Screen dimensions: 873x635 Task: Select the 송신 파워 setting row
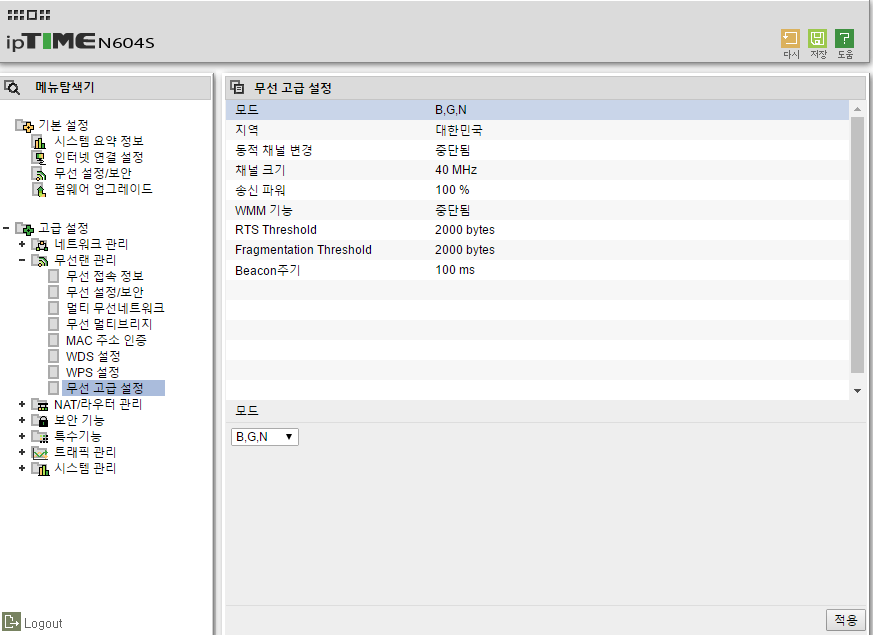(x=537, y=190)
